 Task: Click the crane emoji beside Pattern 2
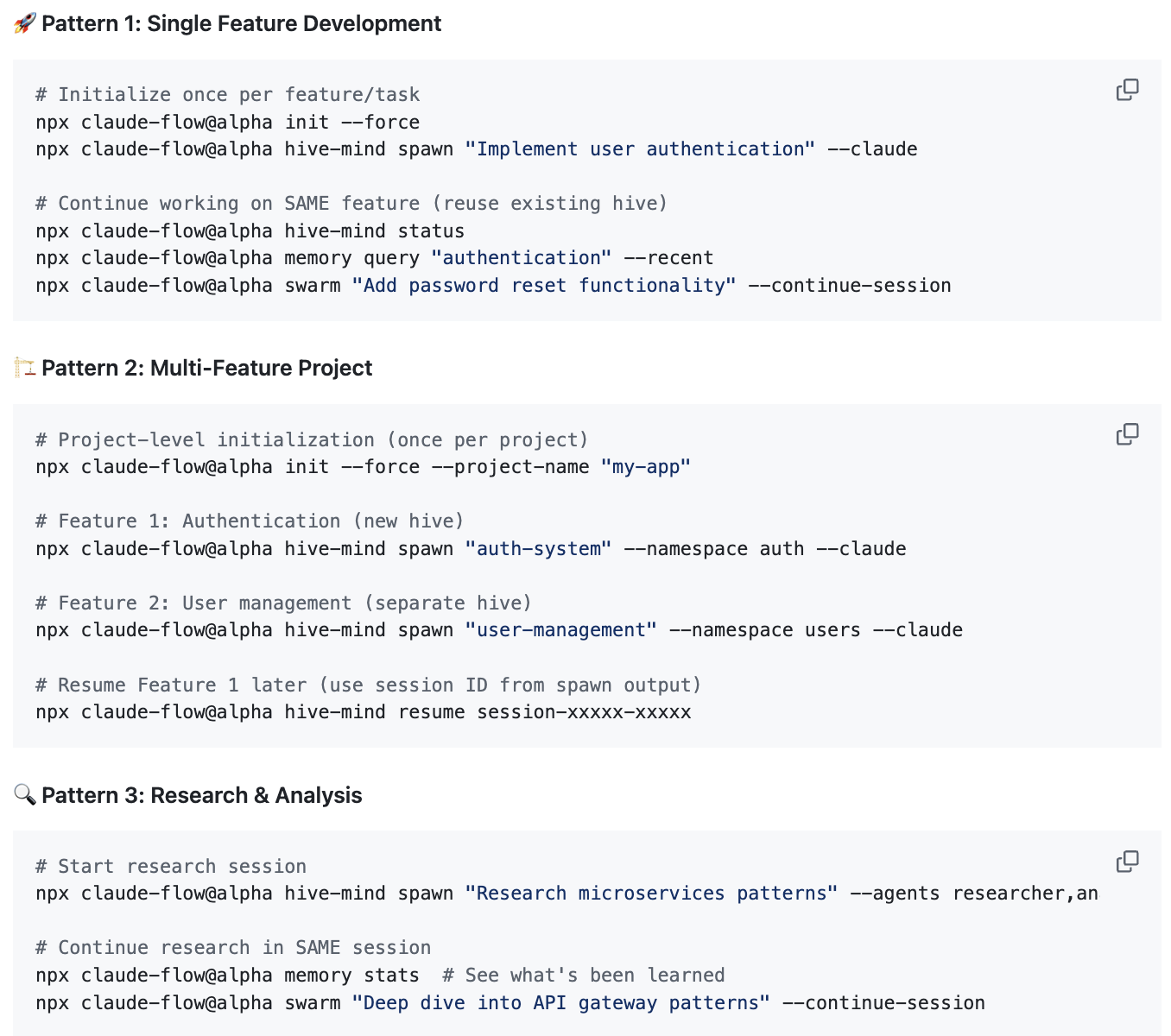(25, 368)
